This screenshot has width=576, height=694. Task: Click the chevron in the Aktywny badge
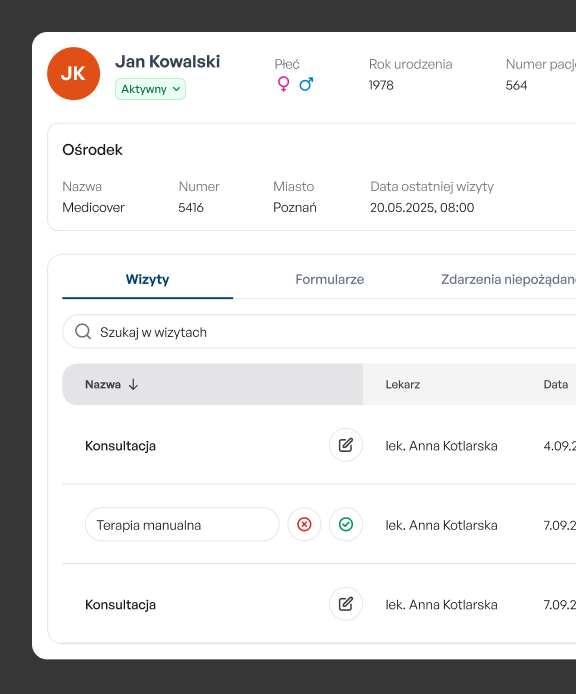point(176,89)
